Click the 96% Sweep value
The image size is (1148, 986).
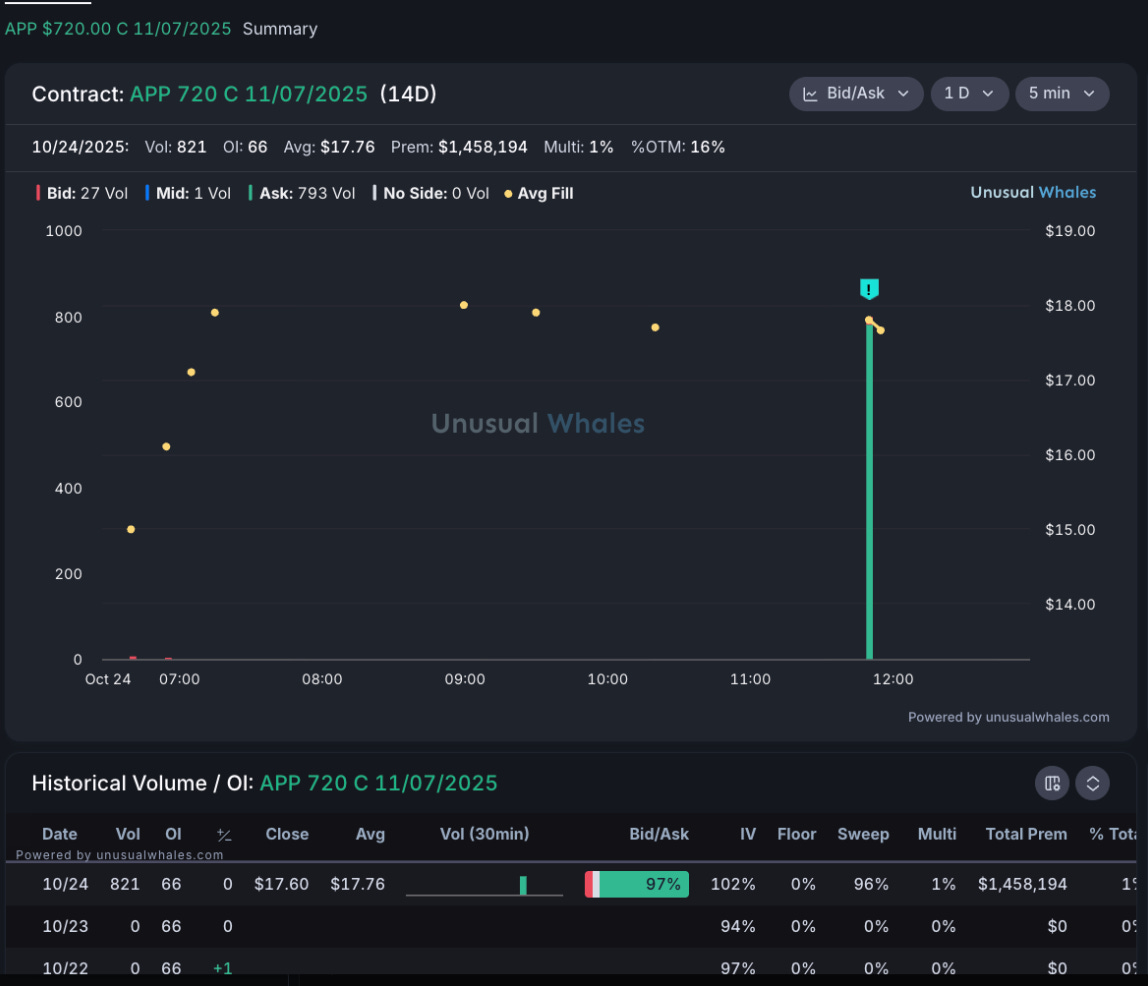(x=871, y=884)
